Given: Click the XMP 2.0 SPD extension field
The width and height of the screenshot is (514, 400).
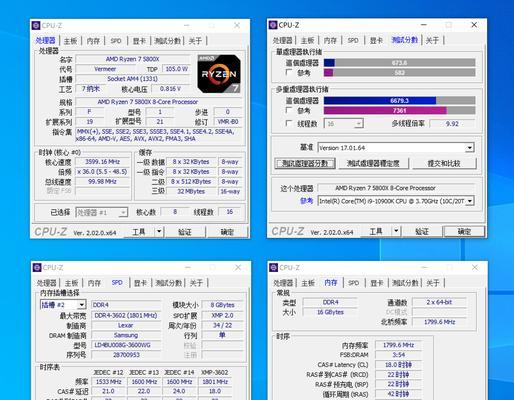Looking at the screenshot, I should coord(222,315).
